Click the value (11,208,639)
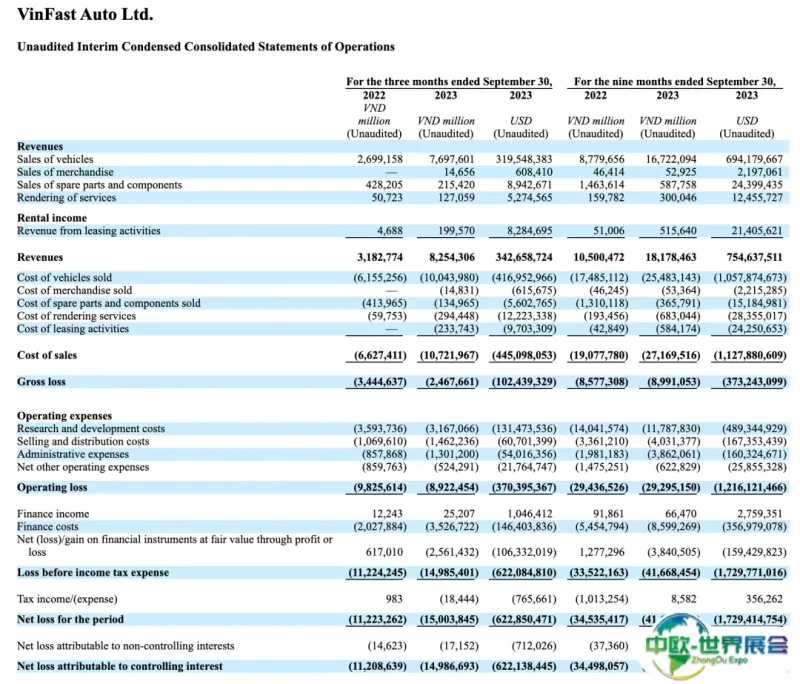Screen dimensions: 800x684 coord(378,666)
